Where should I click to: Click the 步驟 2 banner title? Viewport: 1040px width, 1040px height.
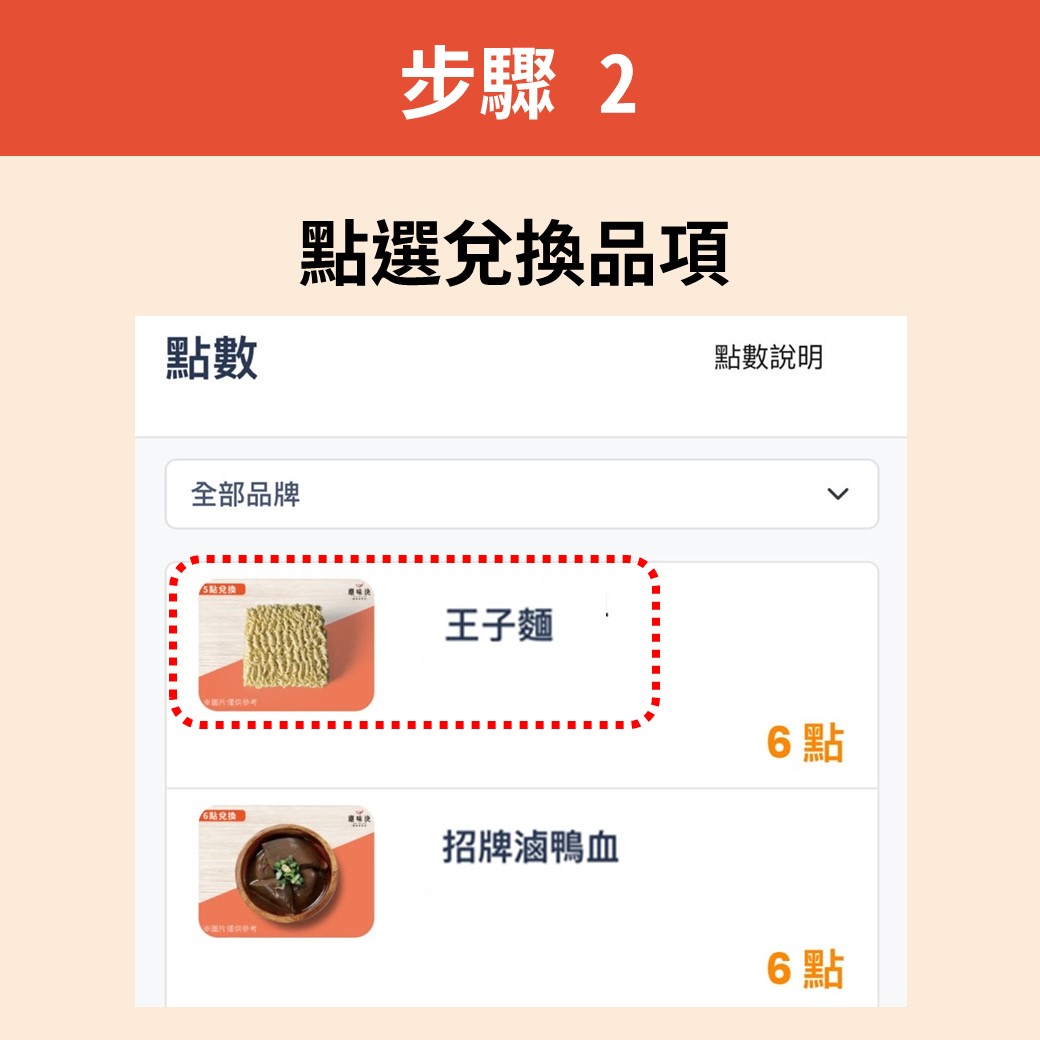tap(518, 84)
